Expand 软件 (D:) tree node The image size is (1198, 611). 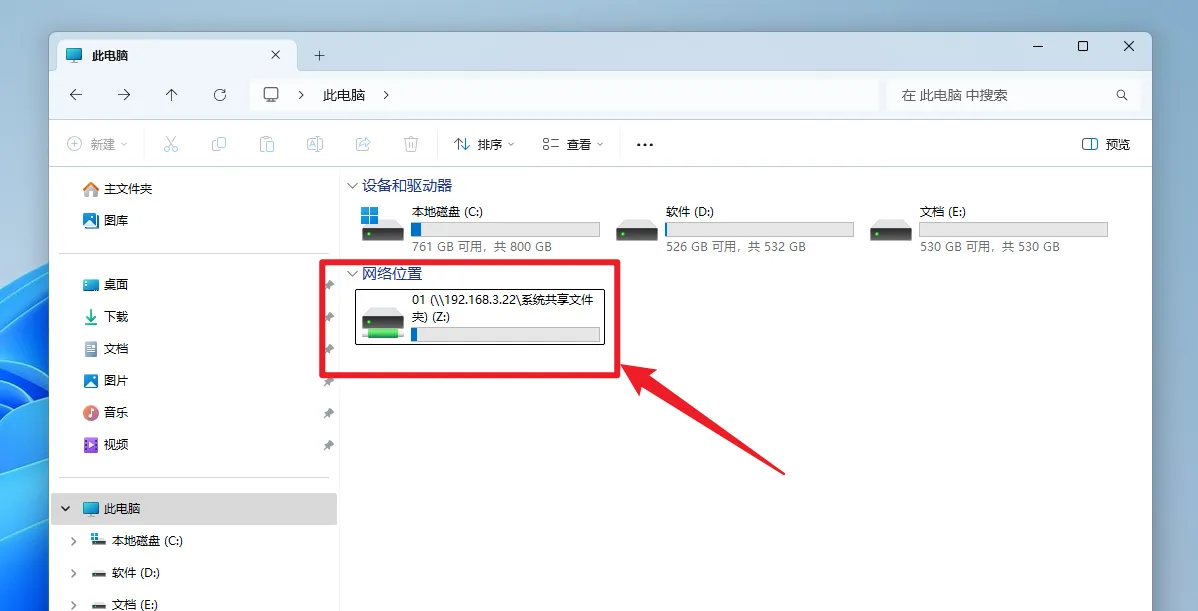[x=73, y=573]
